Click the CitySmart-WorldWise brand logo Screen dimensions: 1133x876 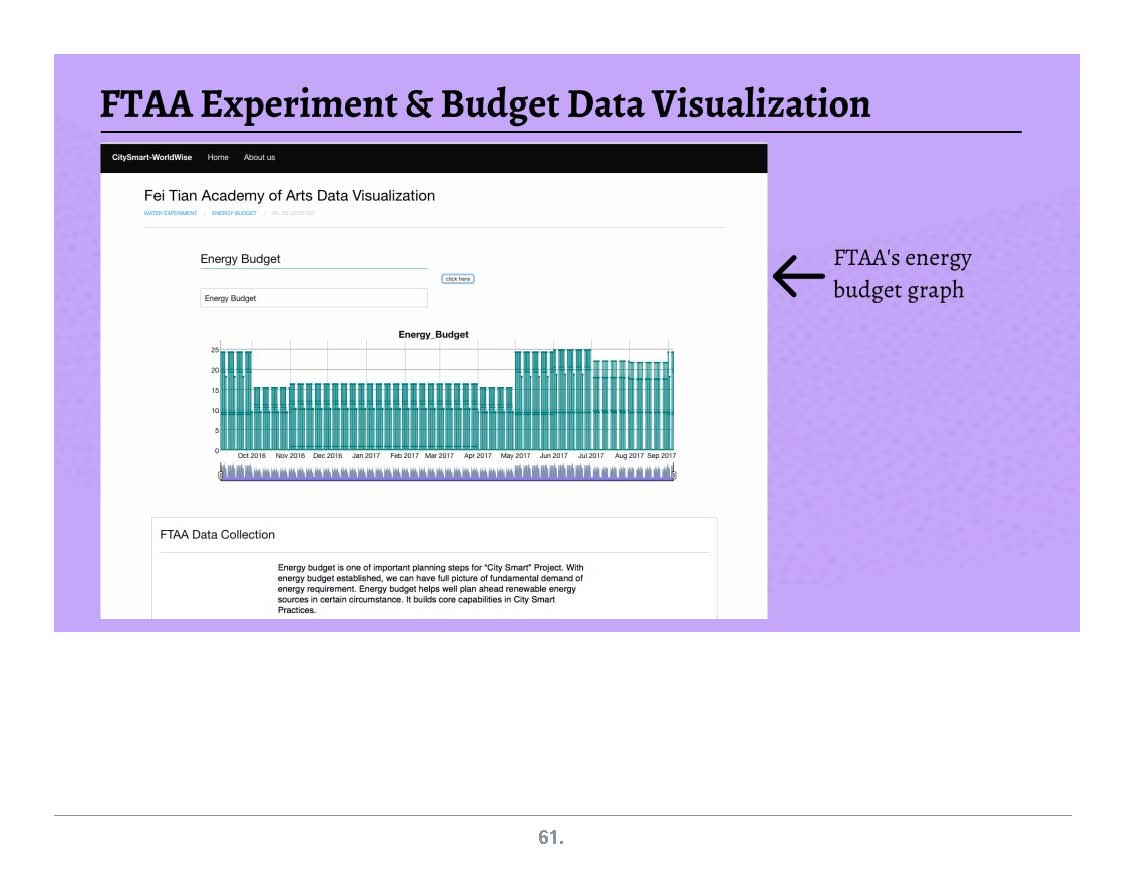(152, 158)
